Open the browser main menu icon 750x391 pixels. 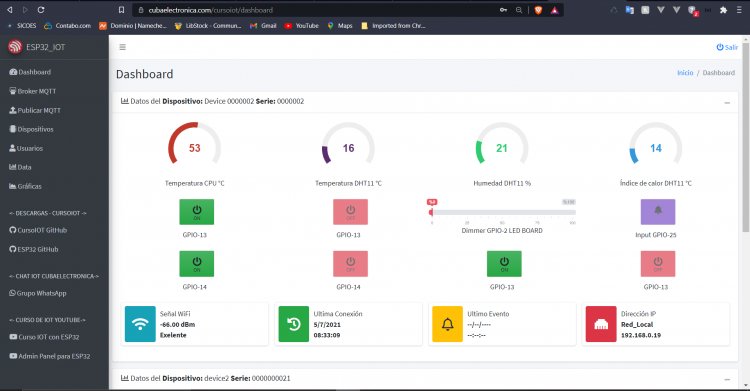[x=739, y=10]
